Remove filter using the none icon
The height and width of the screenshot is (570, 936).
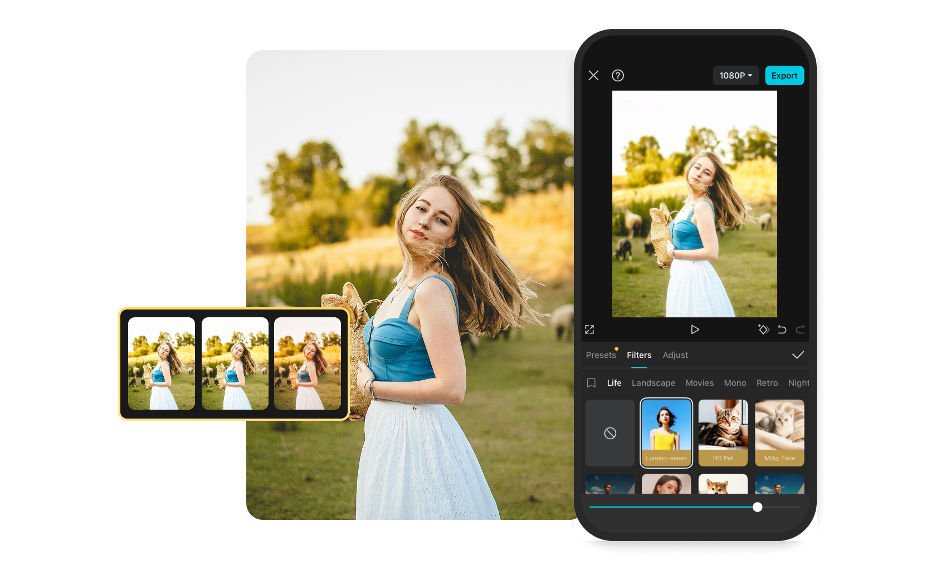(x=610, y=433)
